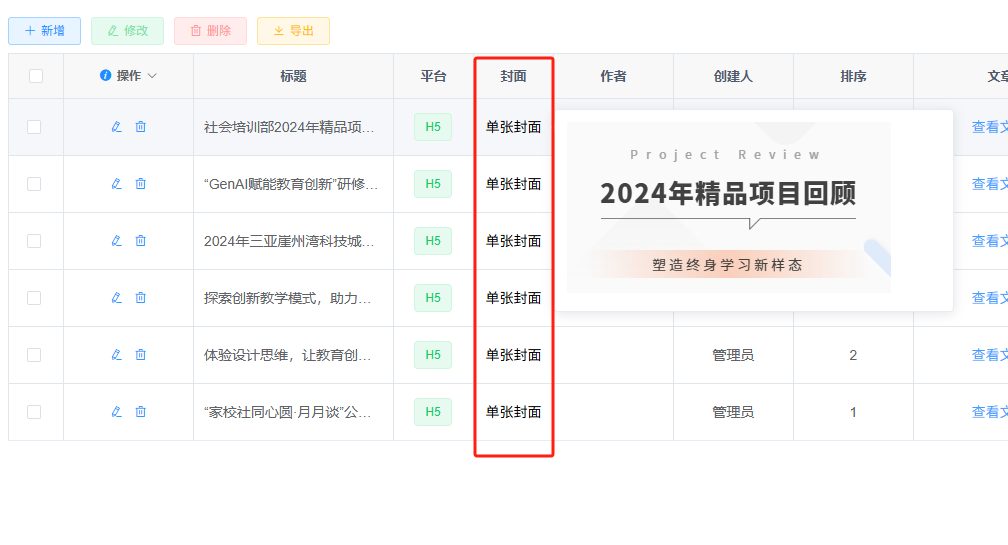The image size is (1008, 545).
Task: Edit pencil icon for 体验设计思维 row
Action: [x=116, y=355]
